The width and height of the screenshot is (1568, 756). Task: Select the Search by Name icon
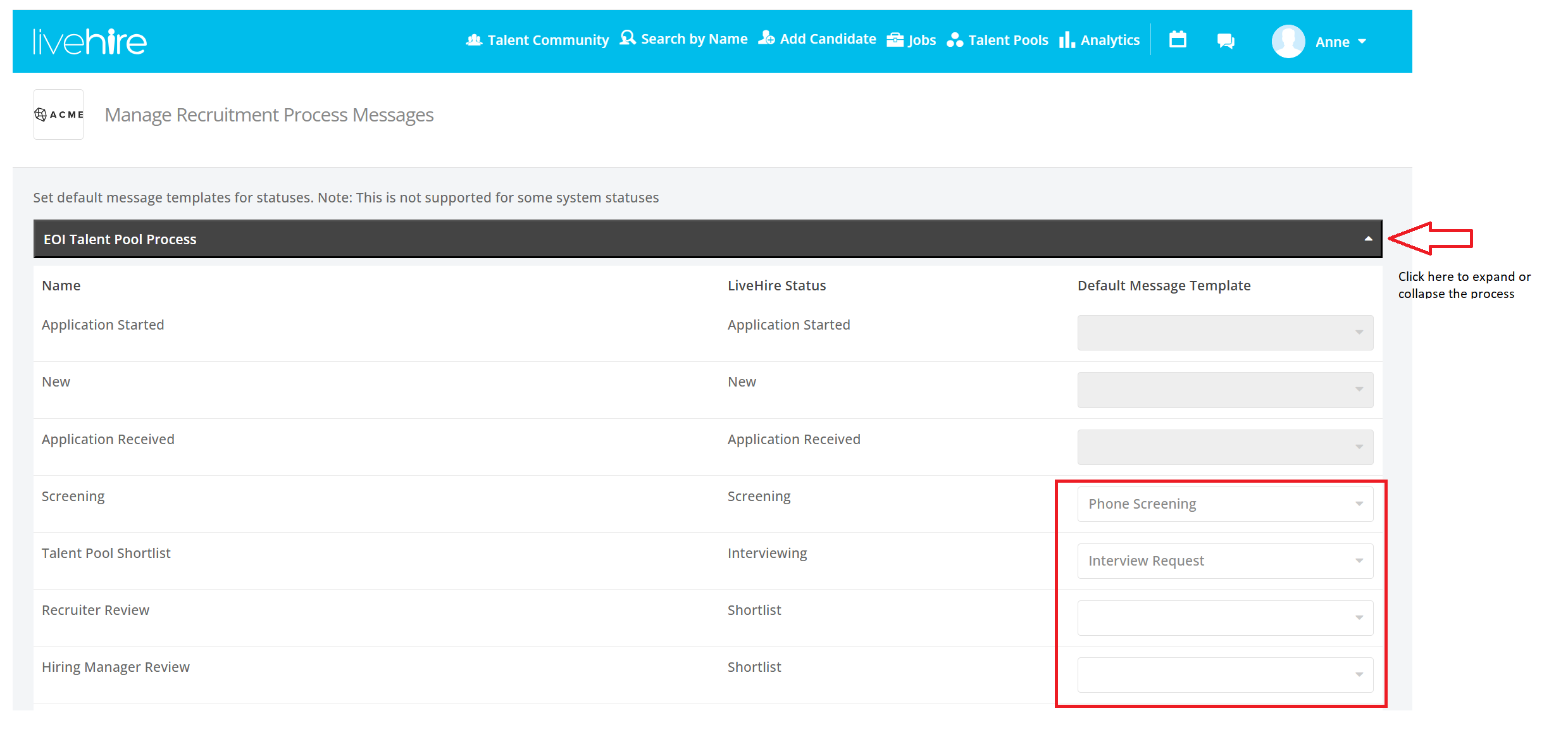627,38
